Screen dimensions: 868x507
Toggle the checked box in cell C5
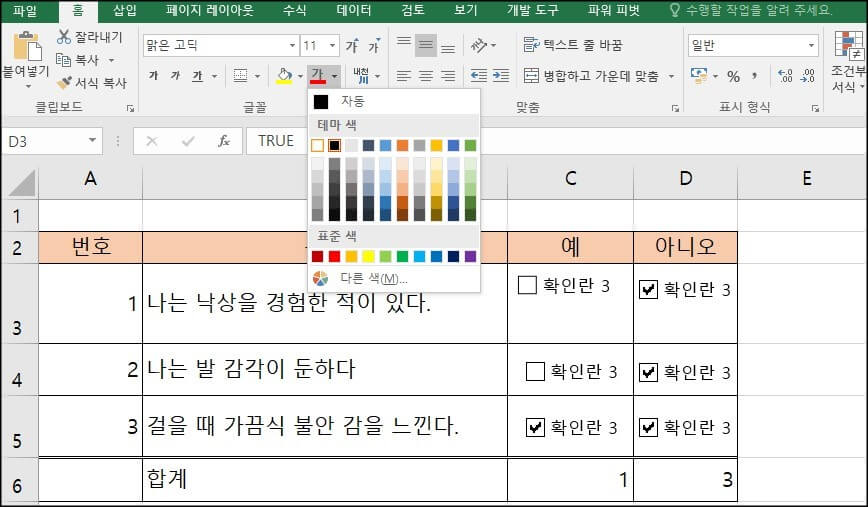(535, 427)
